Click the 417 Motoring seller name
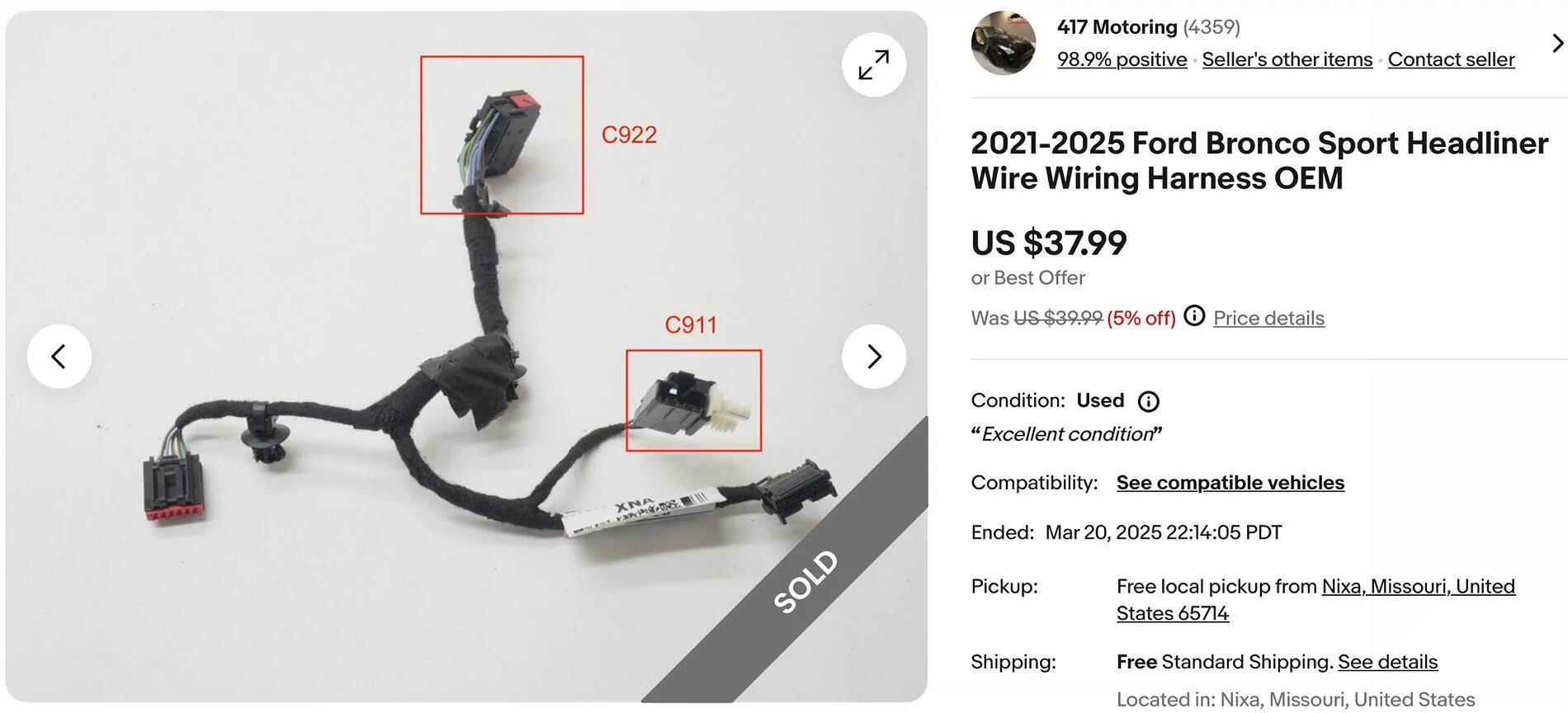 click(x=1117, y=27)
